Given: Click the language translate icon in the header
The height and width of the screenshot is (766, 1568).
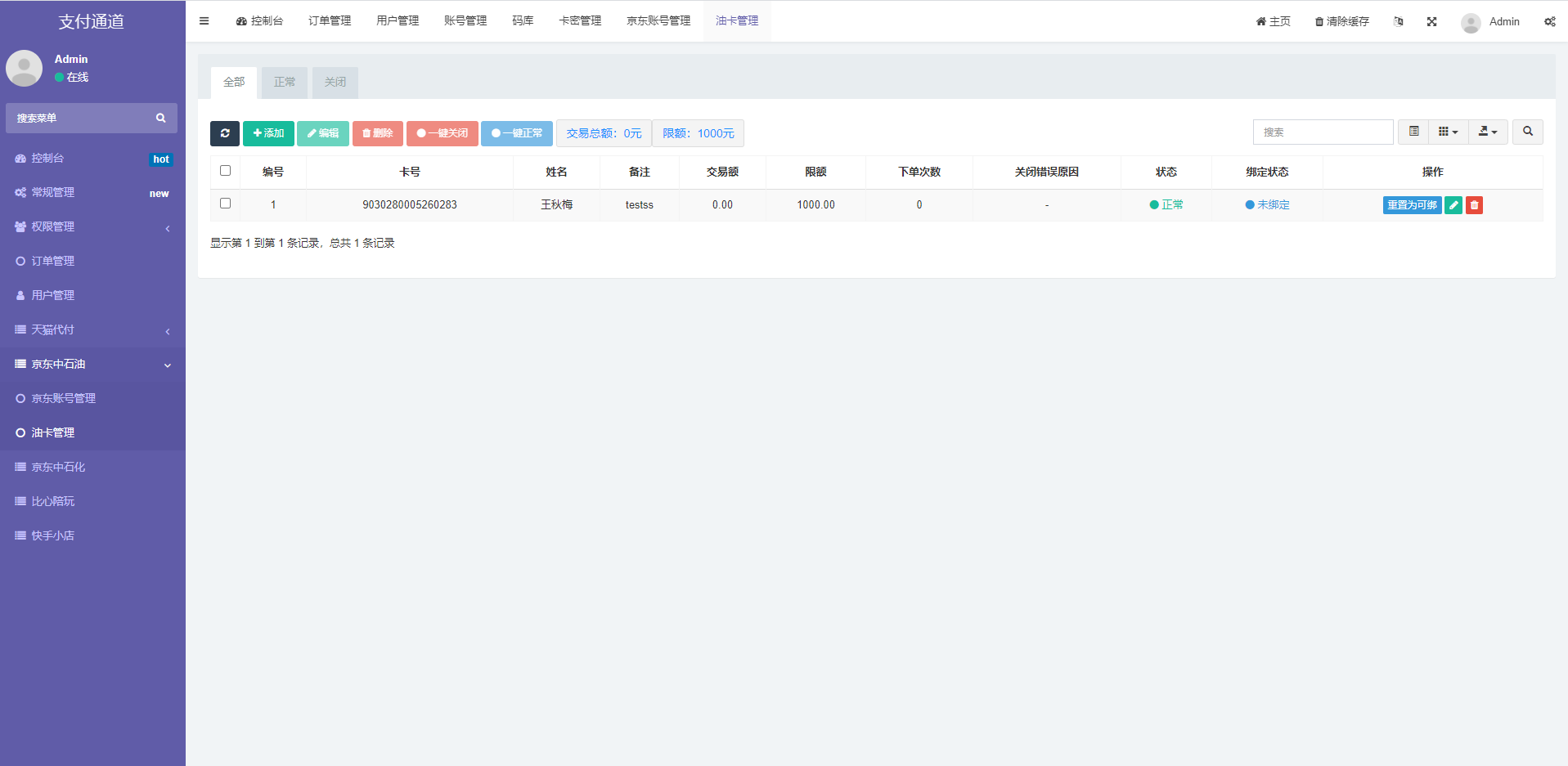Looking at the screenshot, I should coord(1399,22).
